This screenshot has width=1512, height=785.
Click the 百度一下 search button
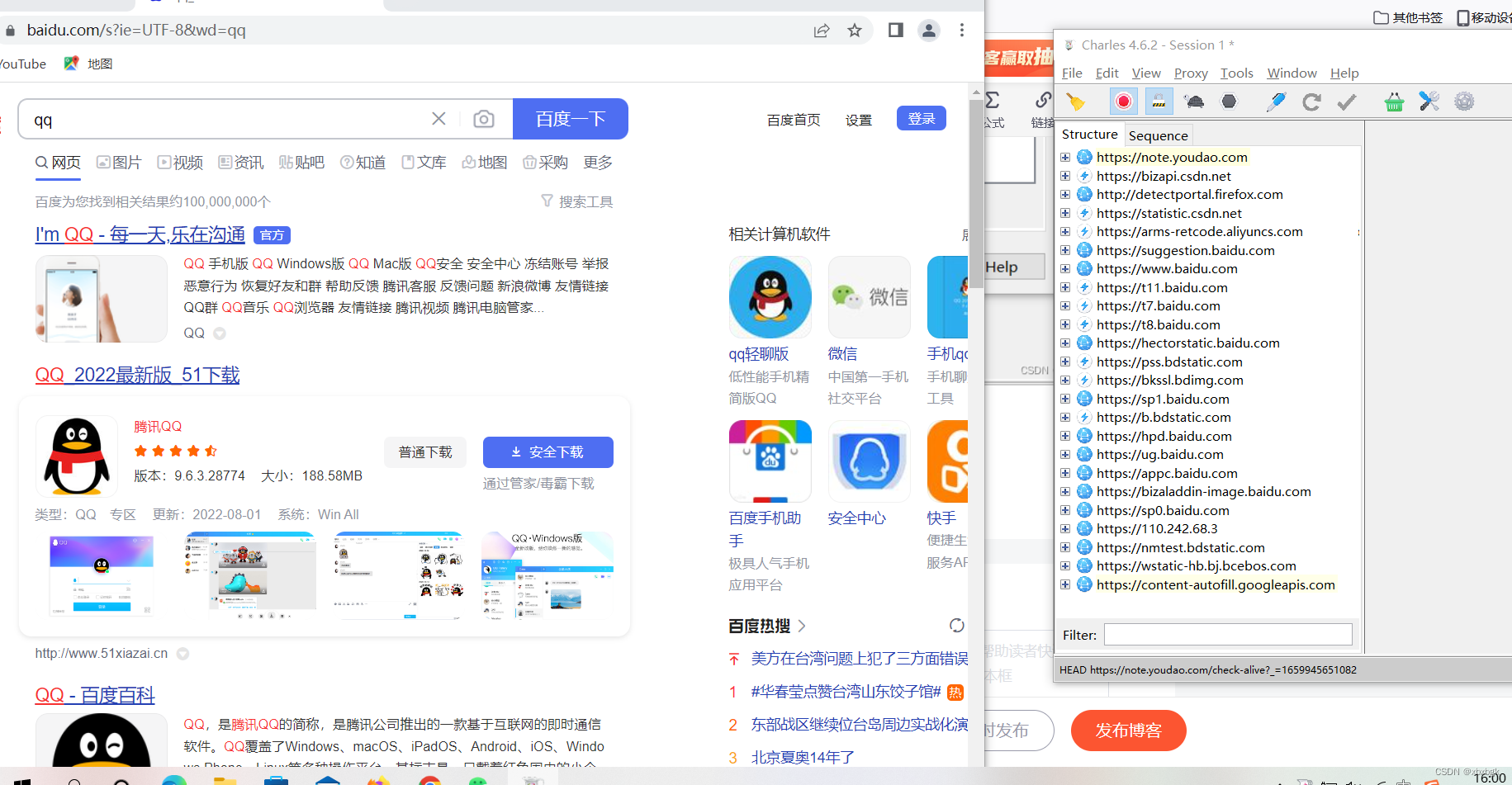point(571,119)
